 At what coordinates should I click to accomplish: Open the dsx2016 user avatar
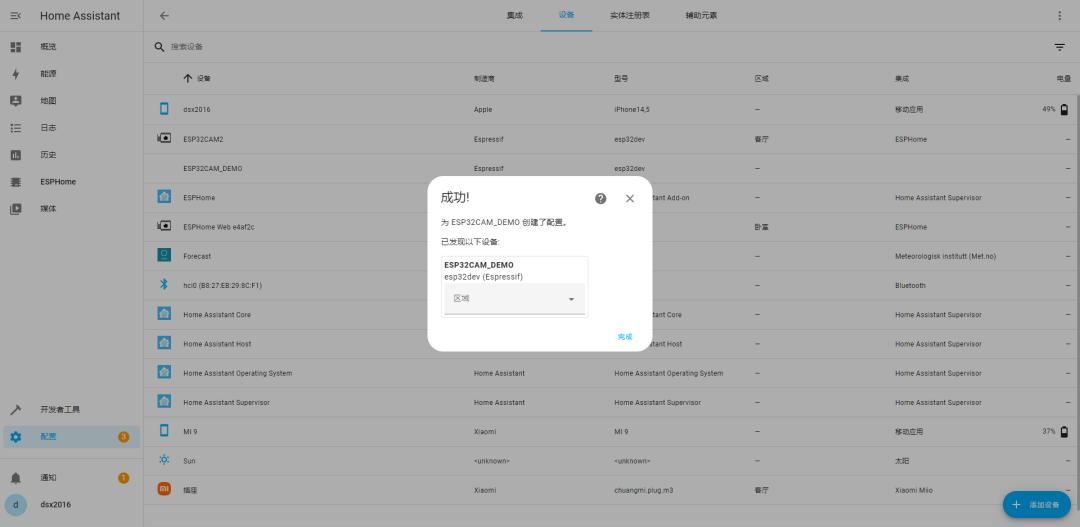(x=15, y=505)
